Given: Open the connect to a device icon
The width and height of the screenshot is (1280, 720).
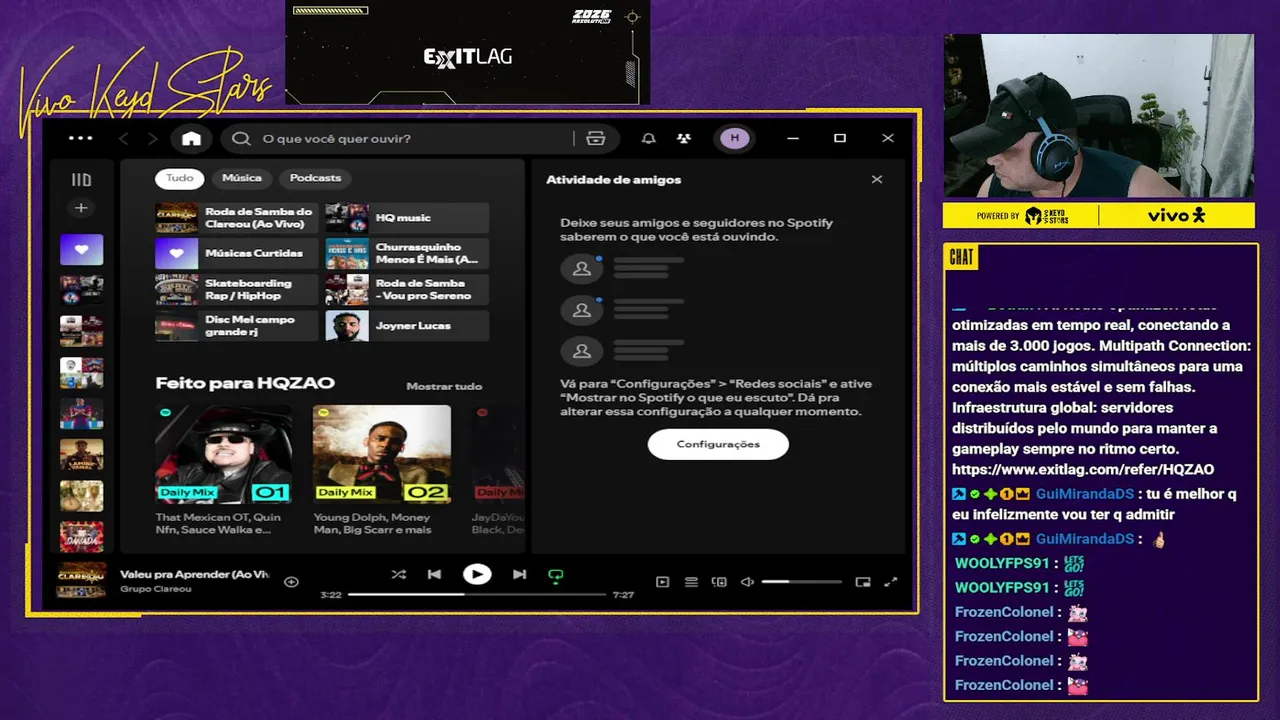Looking at the screenshot, I should click(x=719, y=582).
